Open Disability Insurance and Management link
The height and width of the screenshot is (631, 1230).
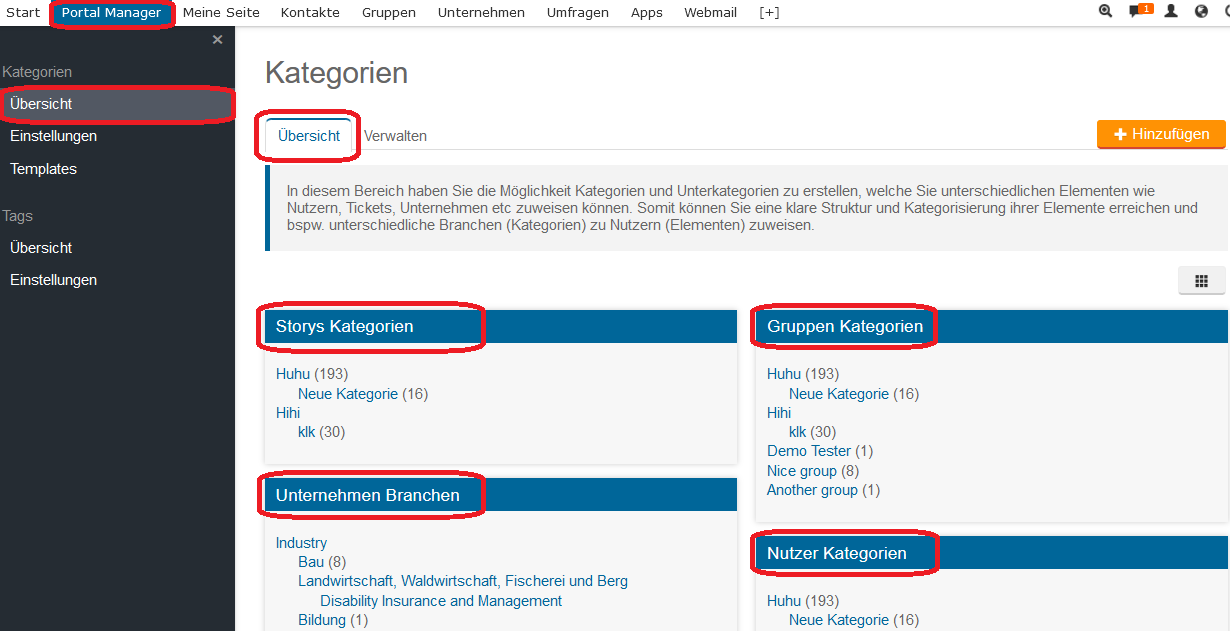coord(440,601)
